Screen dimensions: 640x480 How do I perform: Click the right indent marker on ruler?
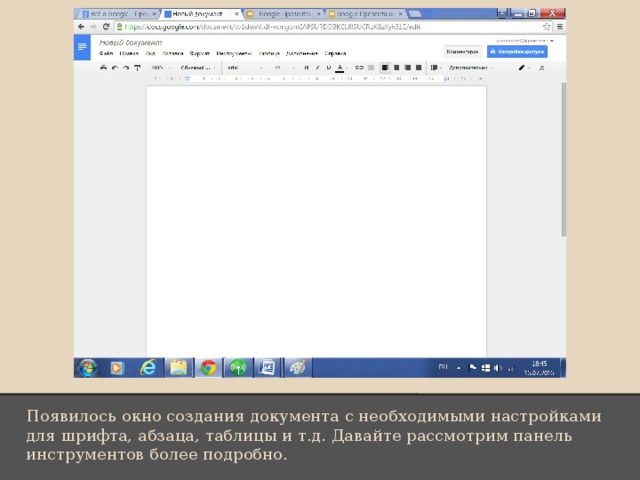tap(446, 78)
